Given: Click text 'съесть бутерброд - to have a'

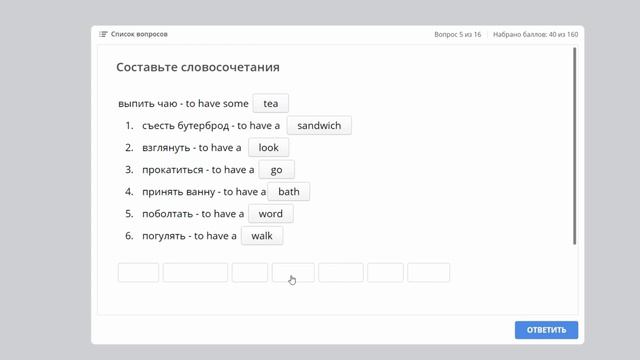Looking at the screenshot, I should pos(211,126).
